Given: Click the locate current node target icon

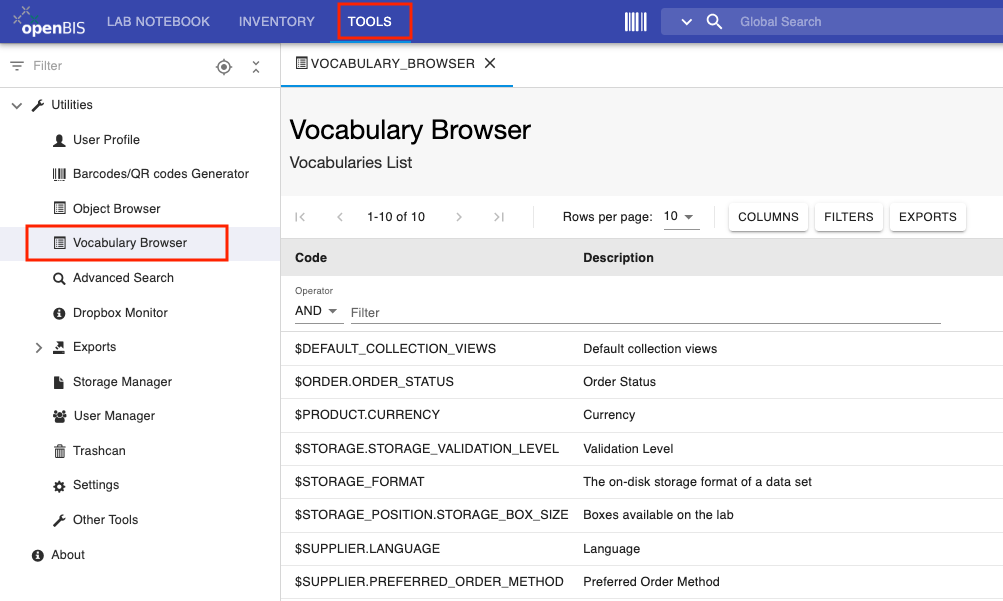Looking at the screenshot, I should tap(224, 66).
